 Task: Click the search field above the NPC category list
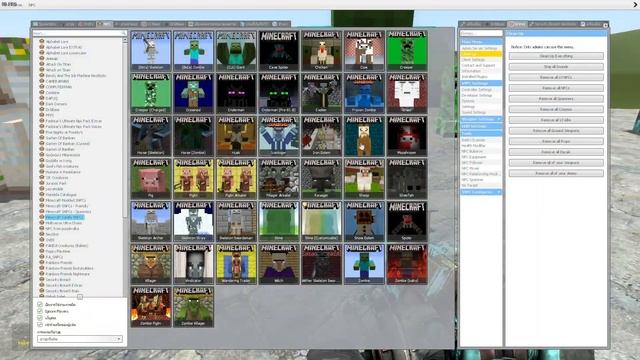pos(80,33)
